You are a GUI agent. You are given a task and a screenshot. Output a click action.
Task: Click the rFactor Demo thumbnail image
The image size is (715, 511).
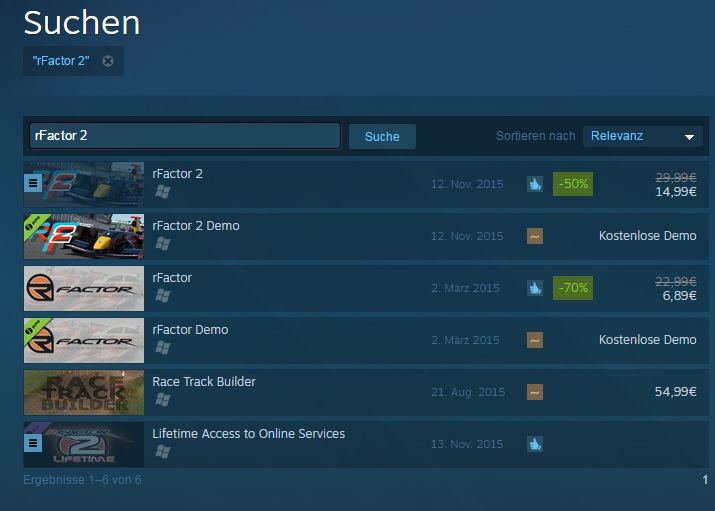84,341
